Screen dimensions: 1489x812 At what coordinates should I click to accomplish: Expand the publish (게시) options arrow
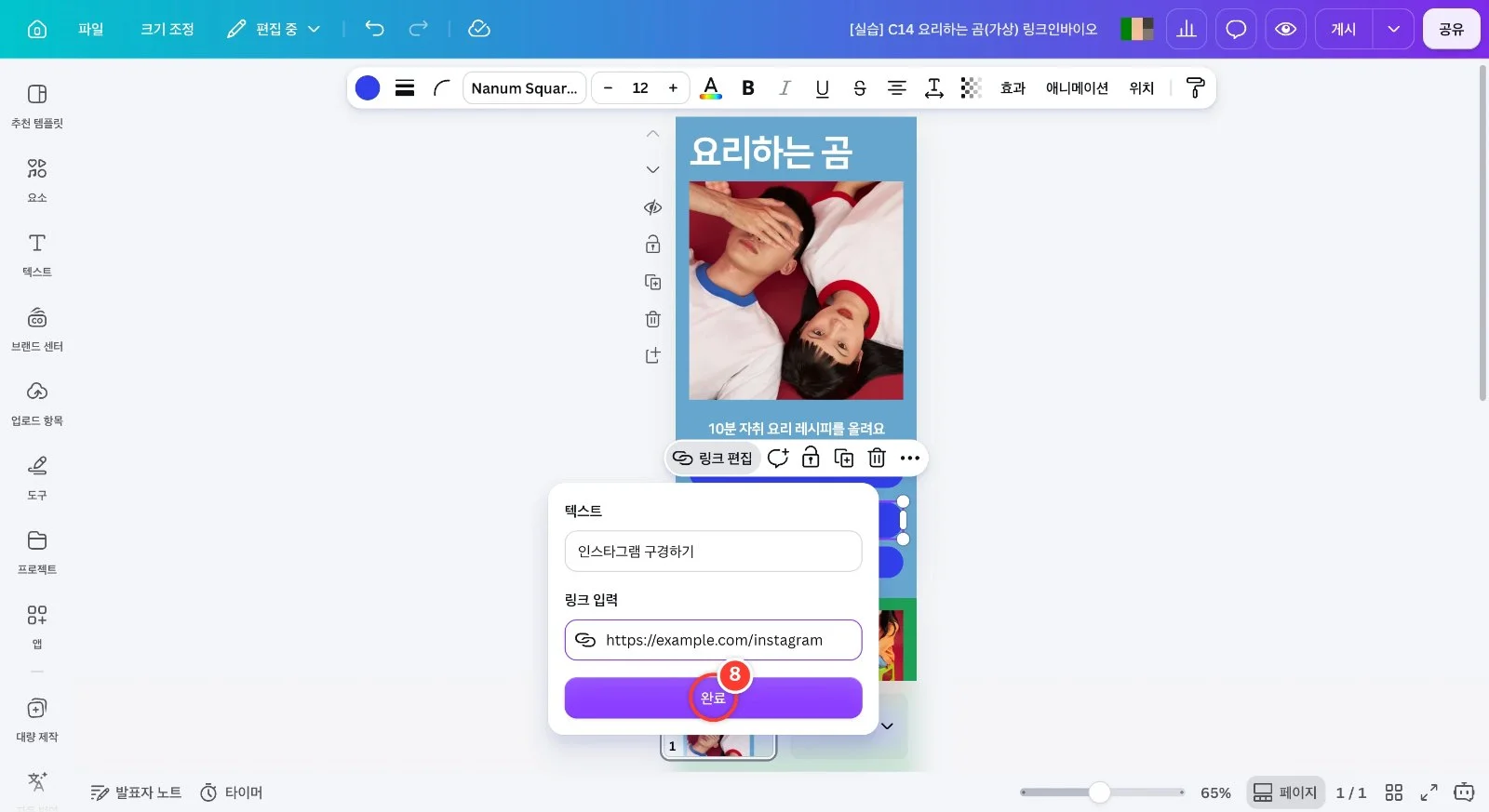(1393, 29)
